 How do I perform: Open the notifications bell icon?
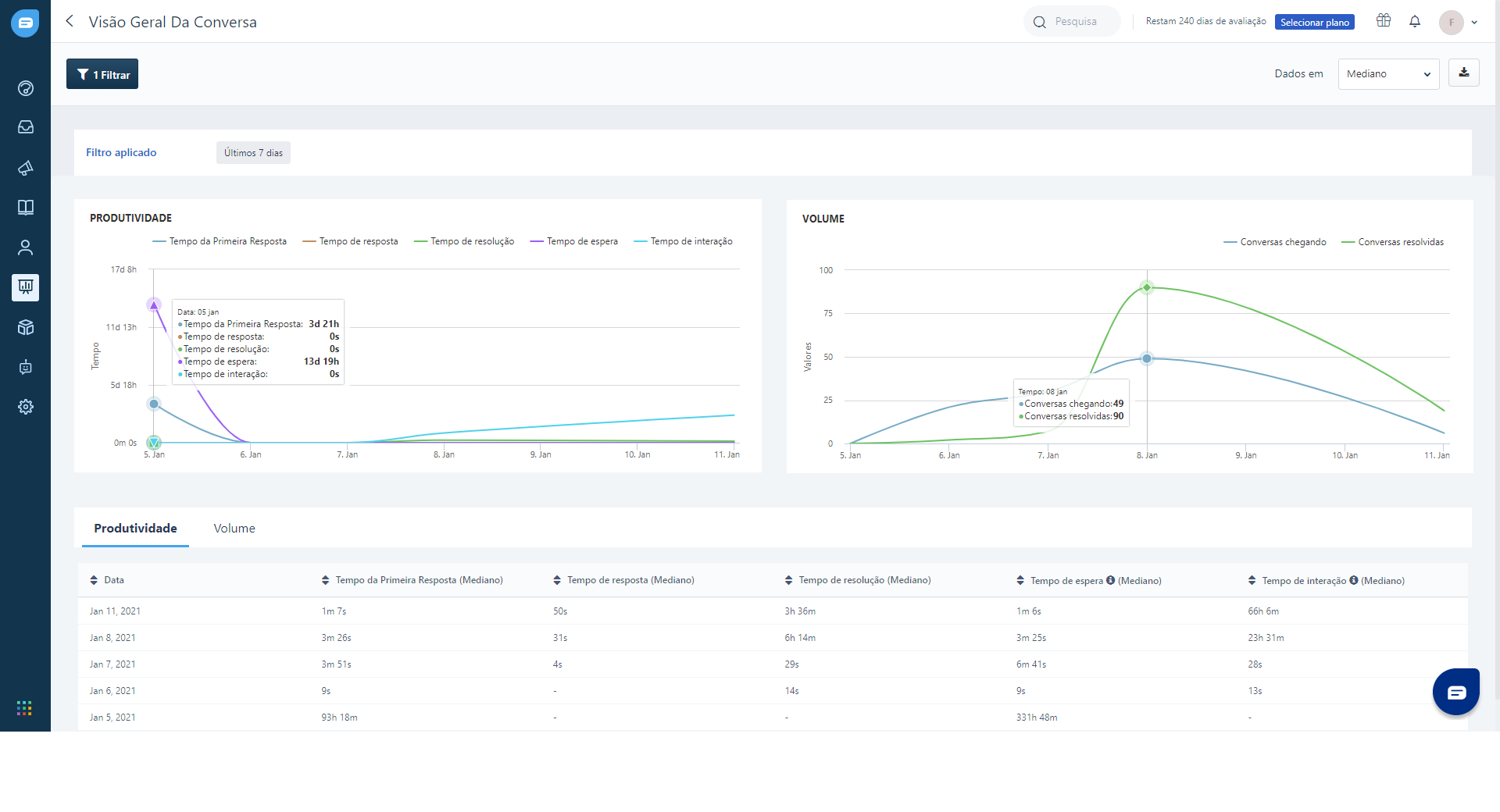[x=1415, y=21]
